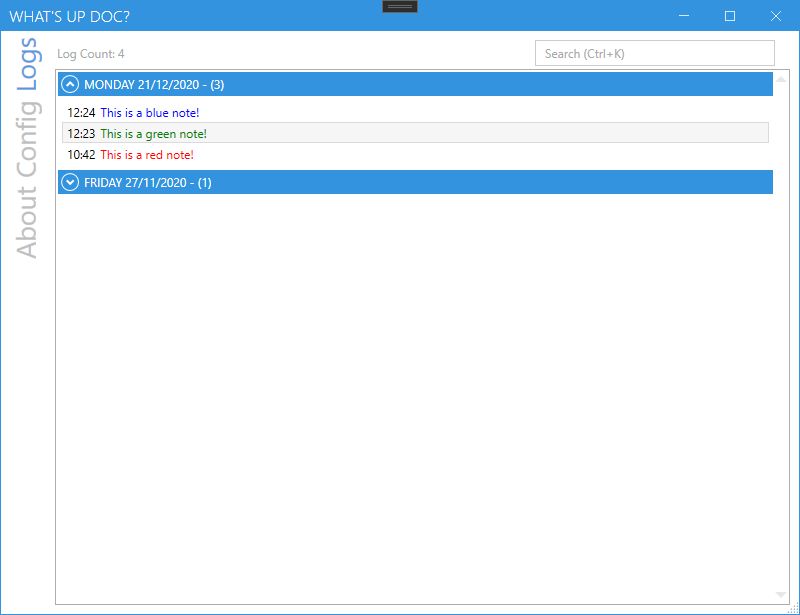Expand the Friday 27/11/2020 group chevron

pos(70,182)
